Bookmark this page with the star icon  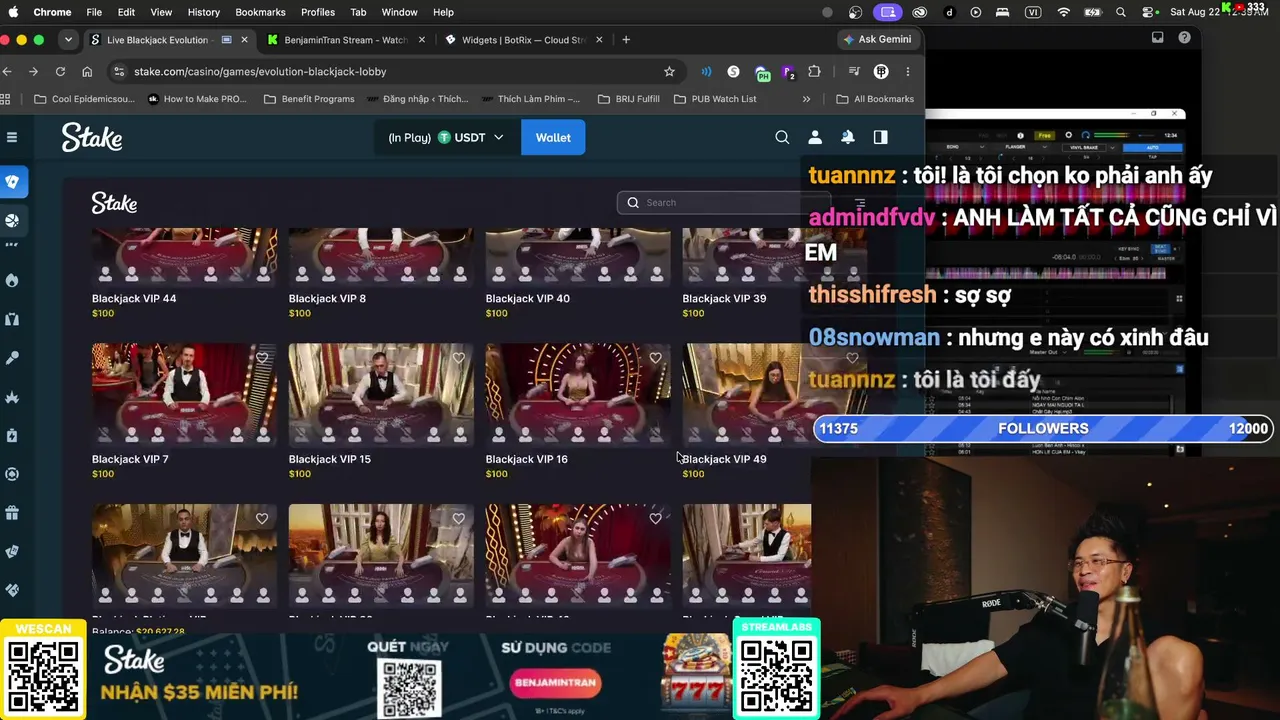pyautogui.click(x=669, y=72)
